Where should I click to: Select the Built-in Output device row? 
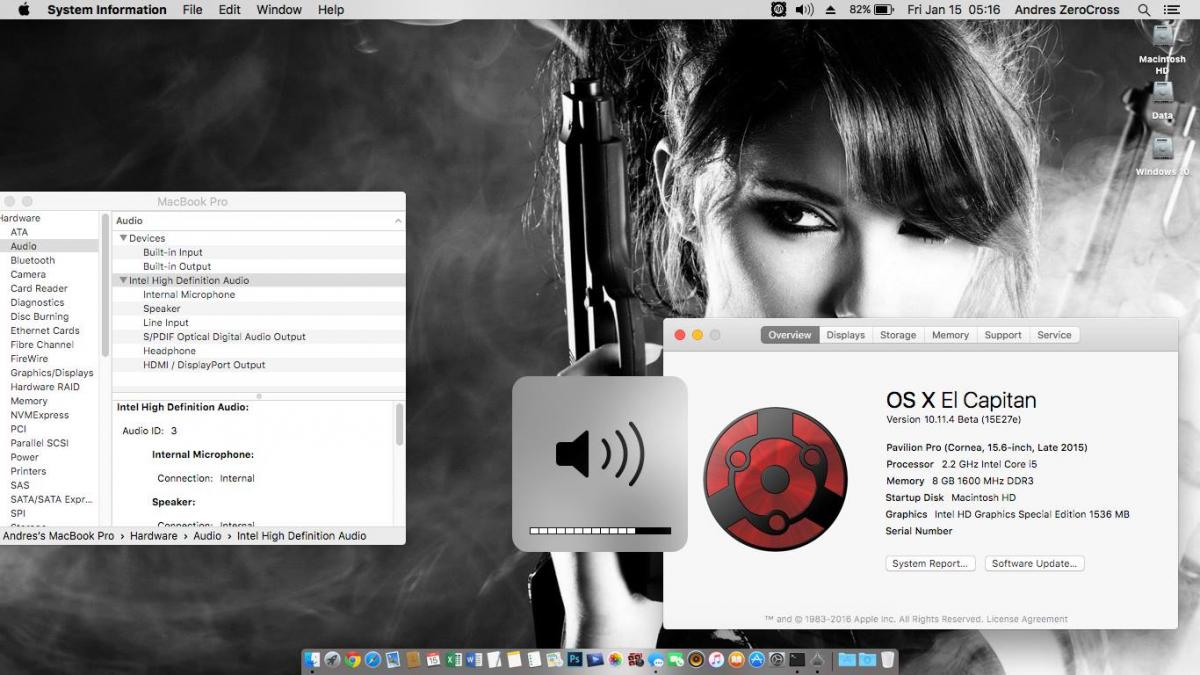coord(259,266)
